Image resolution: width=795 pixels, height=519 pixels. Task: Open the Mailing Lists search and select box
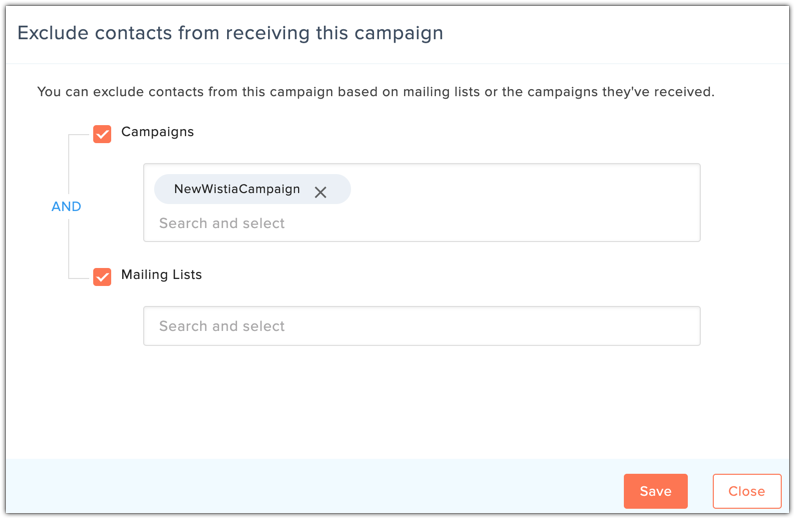(x=422, y=326)
